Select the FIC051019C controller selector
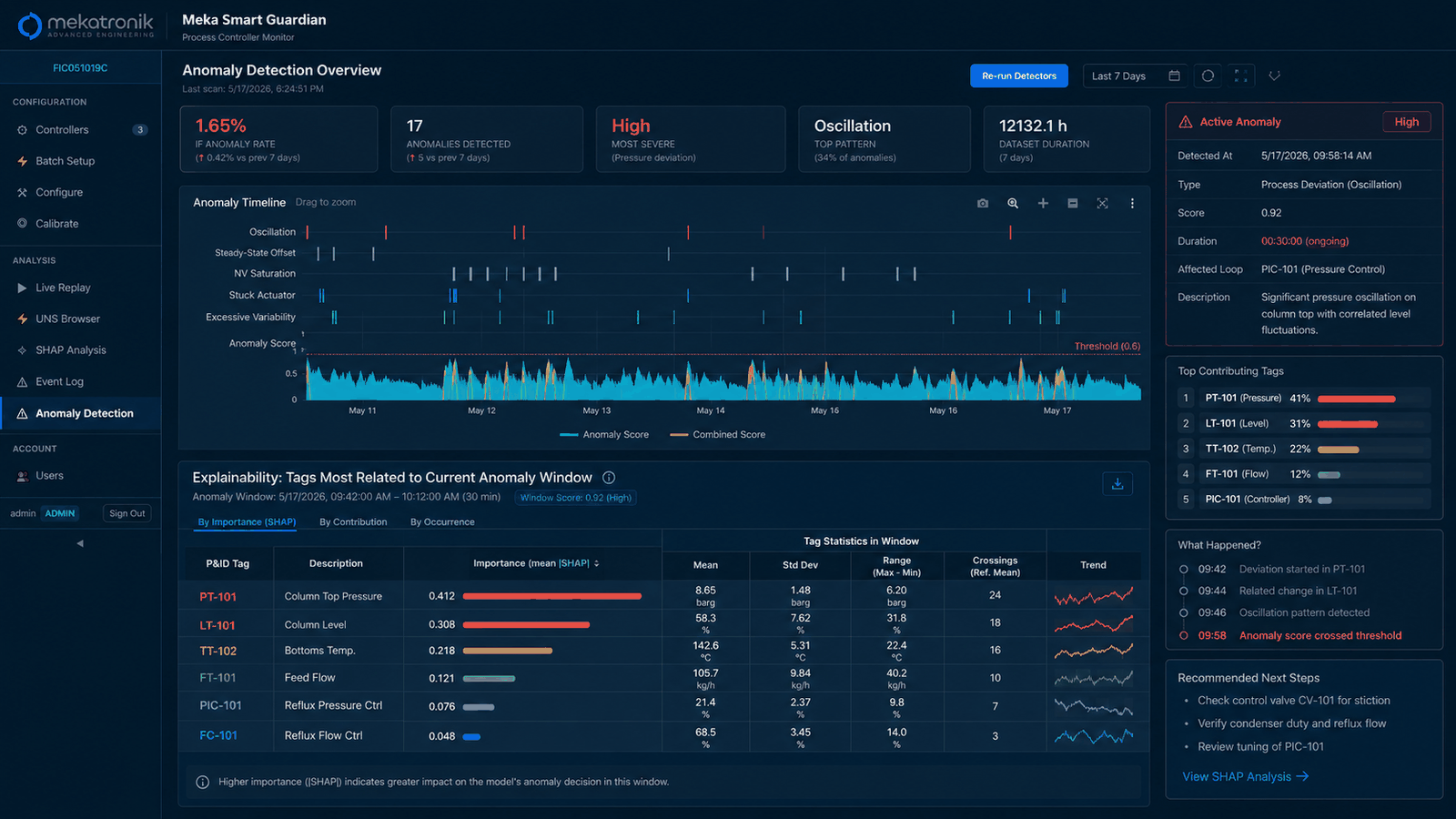 click(x=80, y=68)
